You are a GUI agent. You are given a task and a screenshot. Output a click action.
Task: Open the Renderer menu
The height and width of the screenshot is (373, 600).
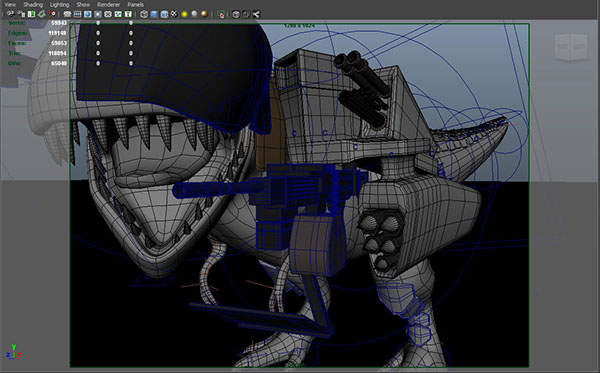pyautogui.click(x=108, y=5)
